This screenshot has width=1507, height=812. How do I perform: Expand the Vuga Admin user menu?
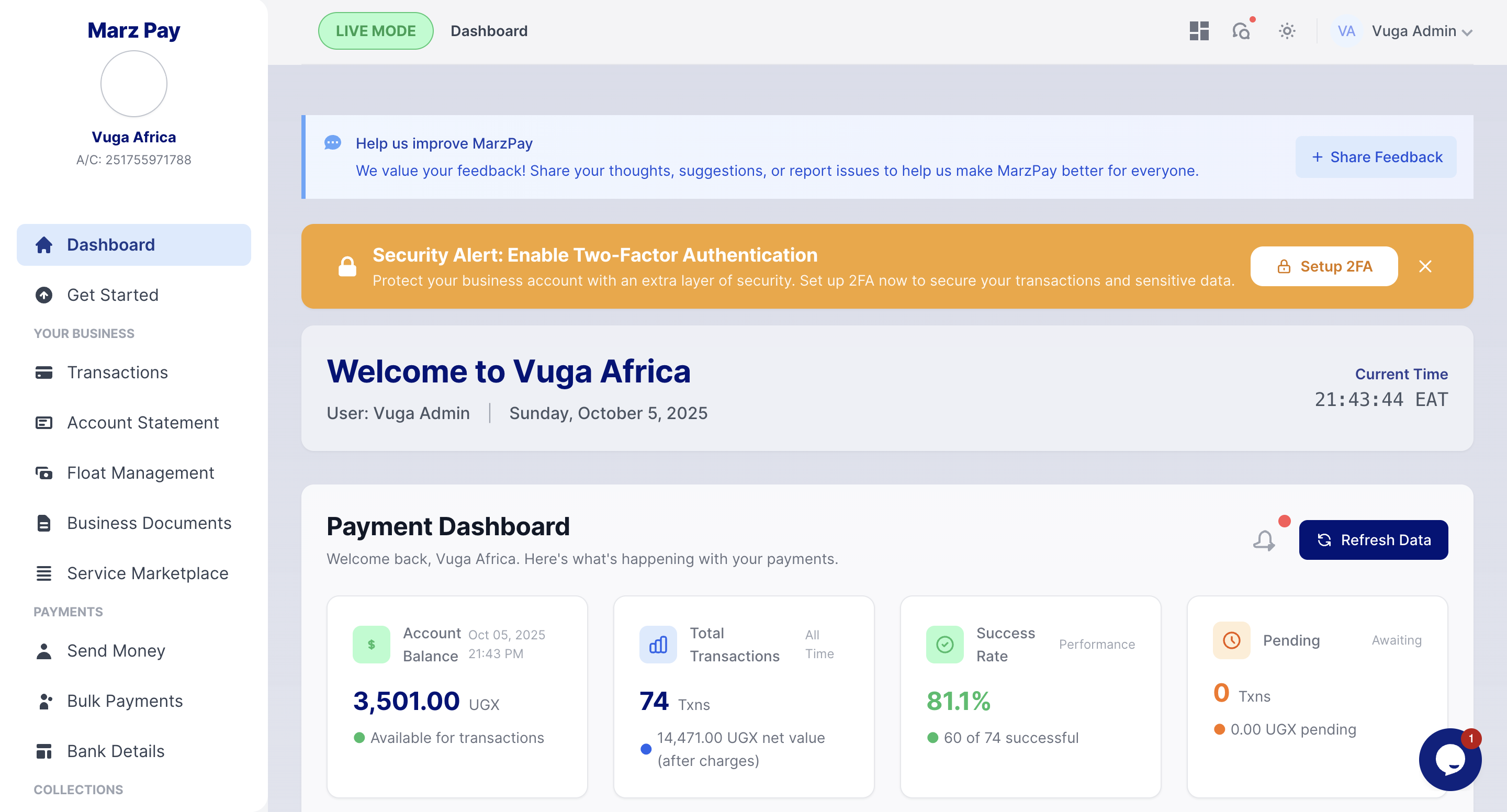[1422, 31]
